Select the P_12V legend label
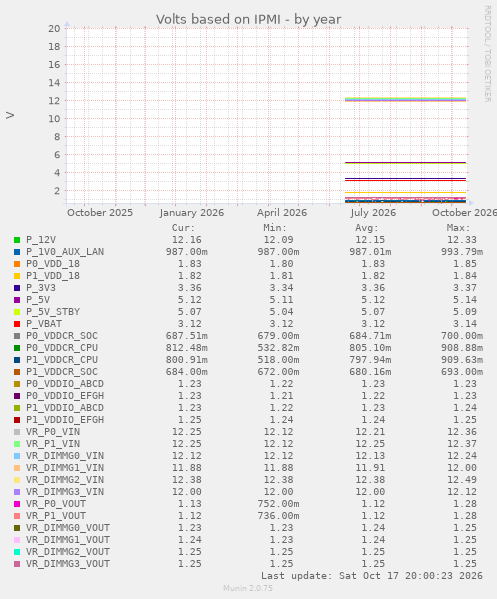497x599 pixels. (41, 240)
